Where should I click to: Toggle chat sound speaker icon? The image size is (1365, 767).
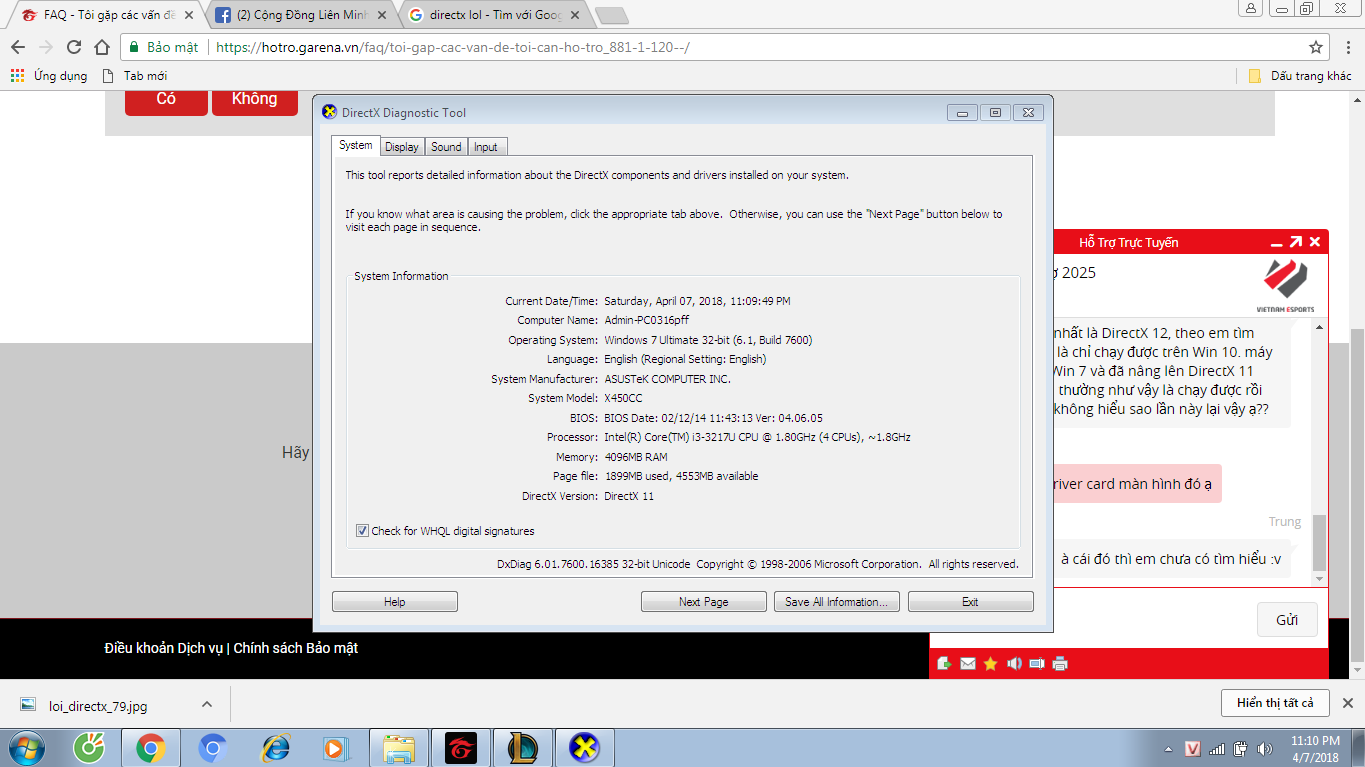[x=1014, y=664]
